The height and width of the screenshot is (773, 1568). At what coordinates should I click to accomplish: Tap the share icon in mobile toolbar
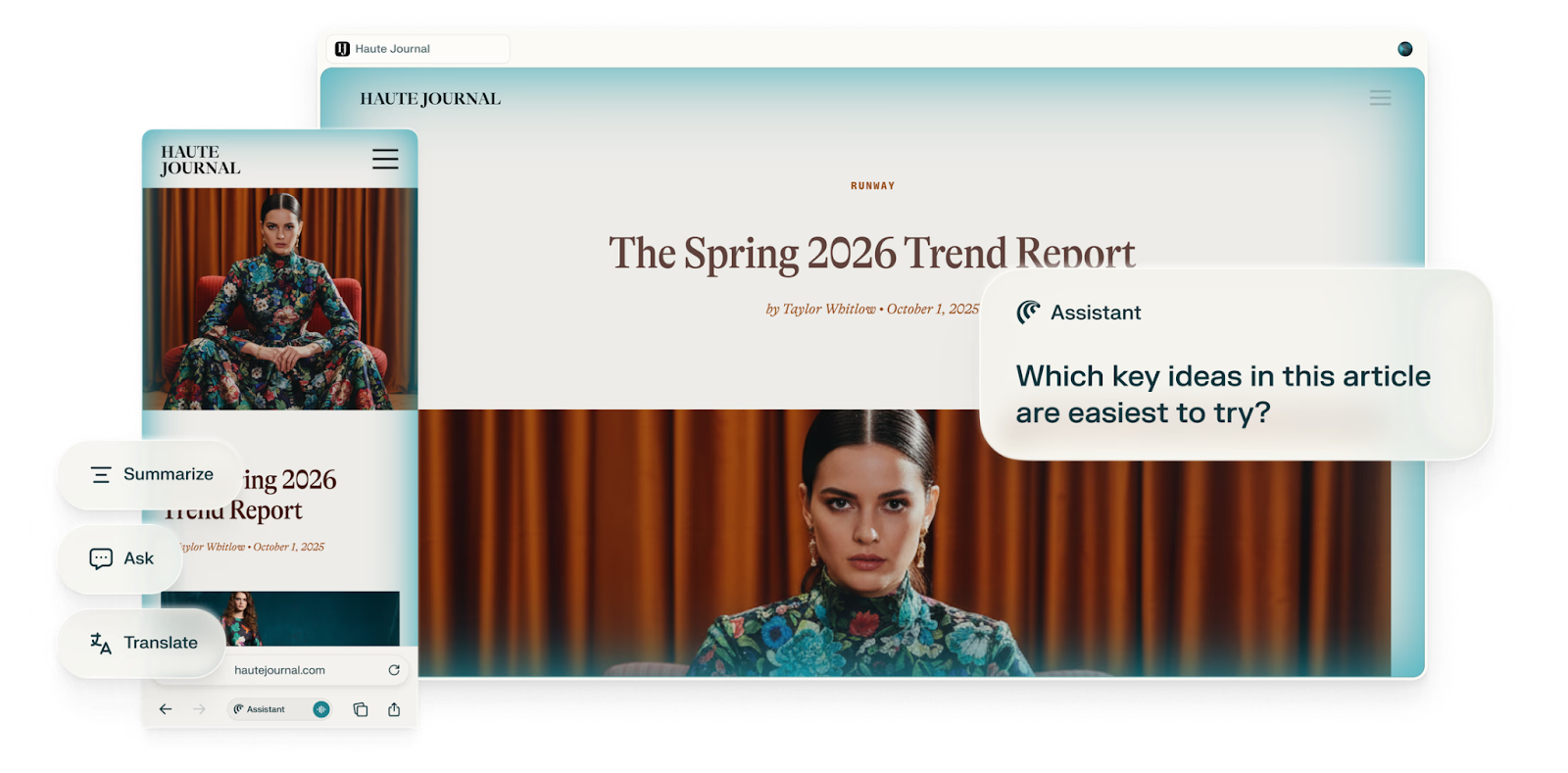tap(394, 709)
